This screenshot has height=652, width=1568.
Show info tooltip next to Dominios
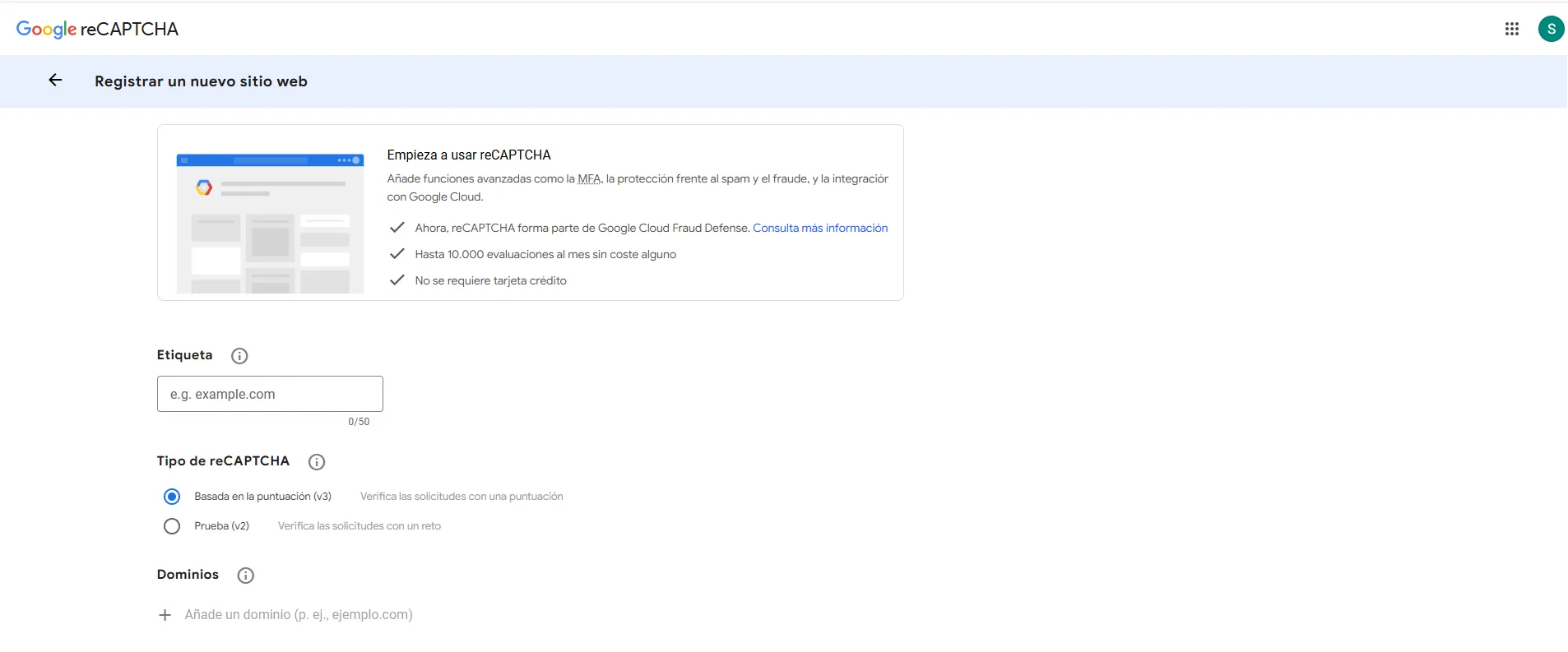245,576
